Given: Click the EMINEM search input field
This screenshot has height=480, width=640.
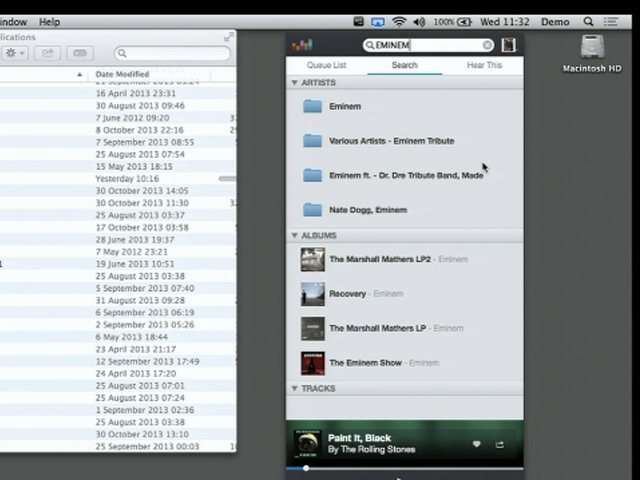Looking at the screenshot, I should pyautogui.click(x=428, y=45).
